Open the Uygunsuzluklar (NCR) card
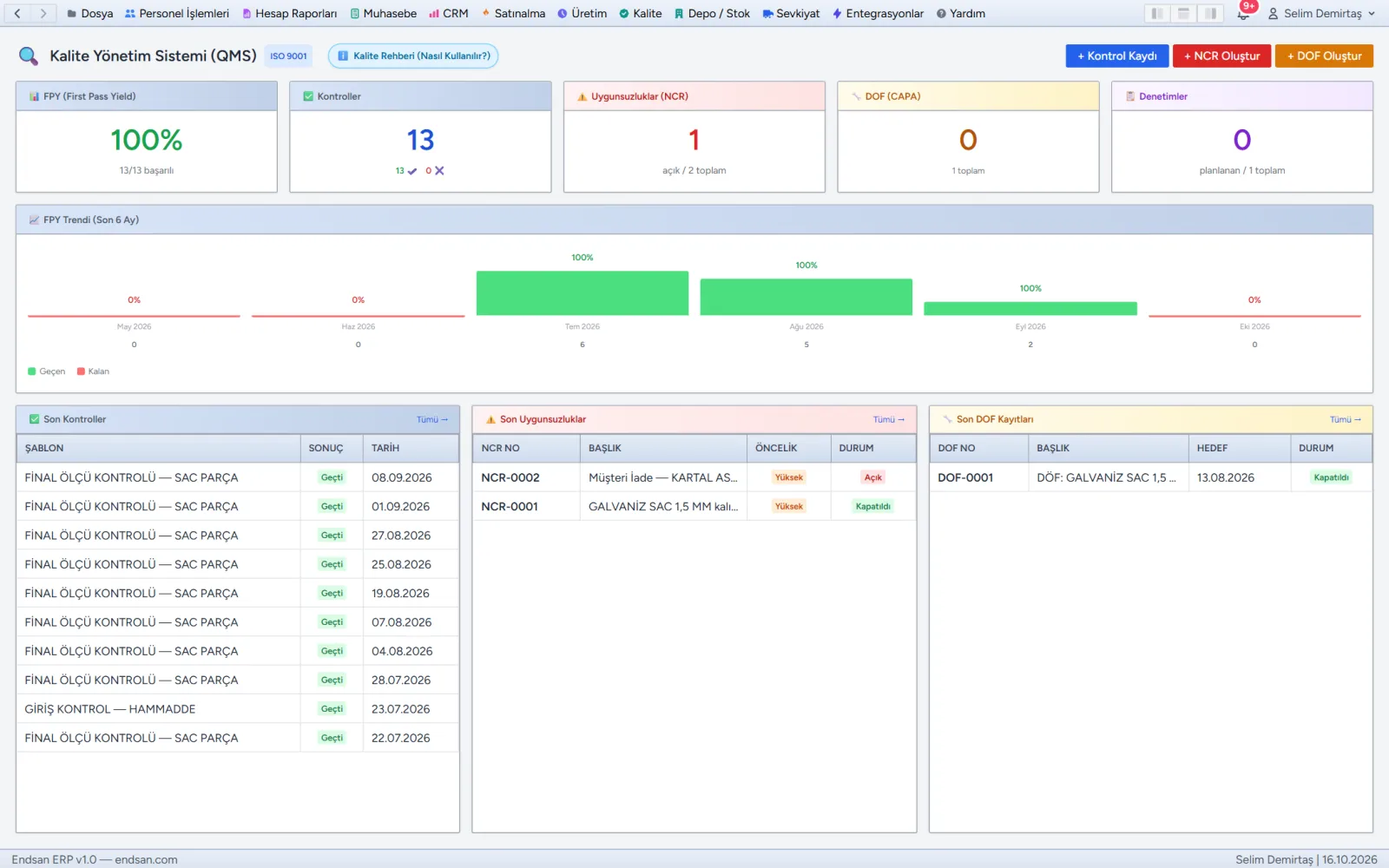This screenshot has width=1389, height=868. (x=694, y=137)
